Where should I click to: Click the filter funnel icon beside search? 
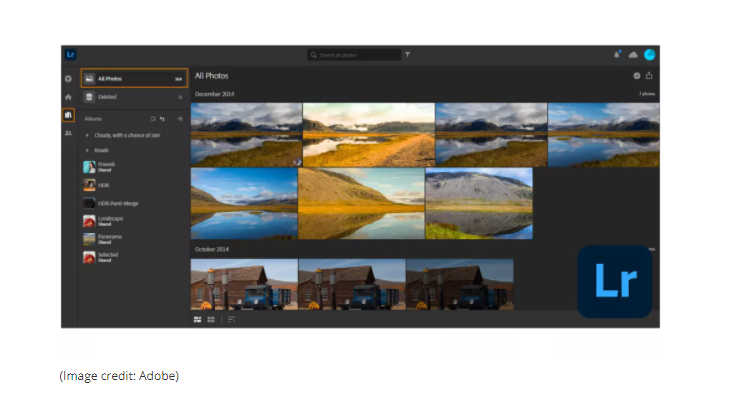[407, 55]
